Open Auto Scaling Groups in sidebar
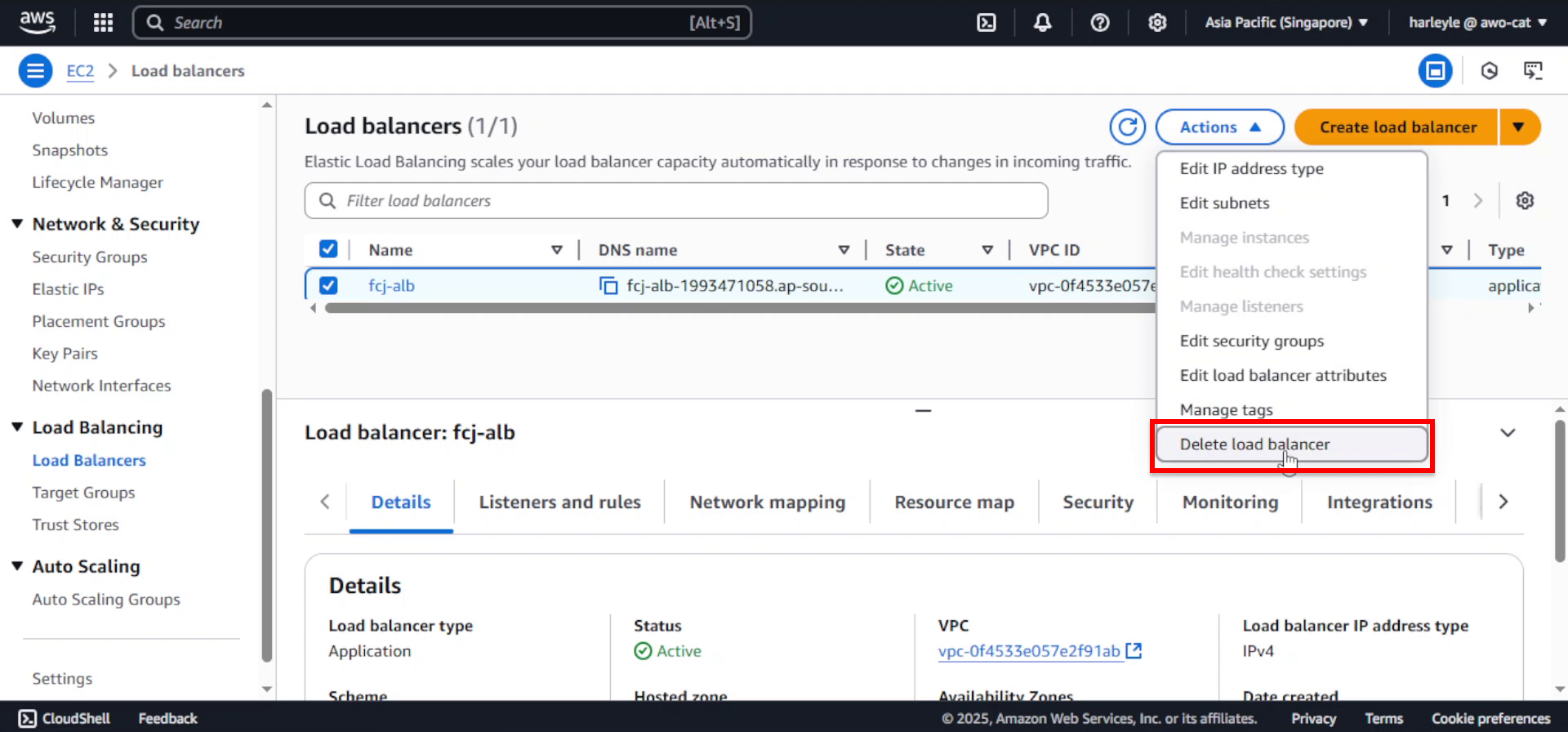 tap(106, 599)
